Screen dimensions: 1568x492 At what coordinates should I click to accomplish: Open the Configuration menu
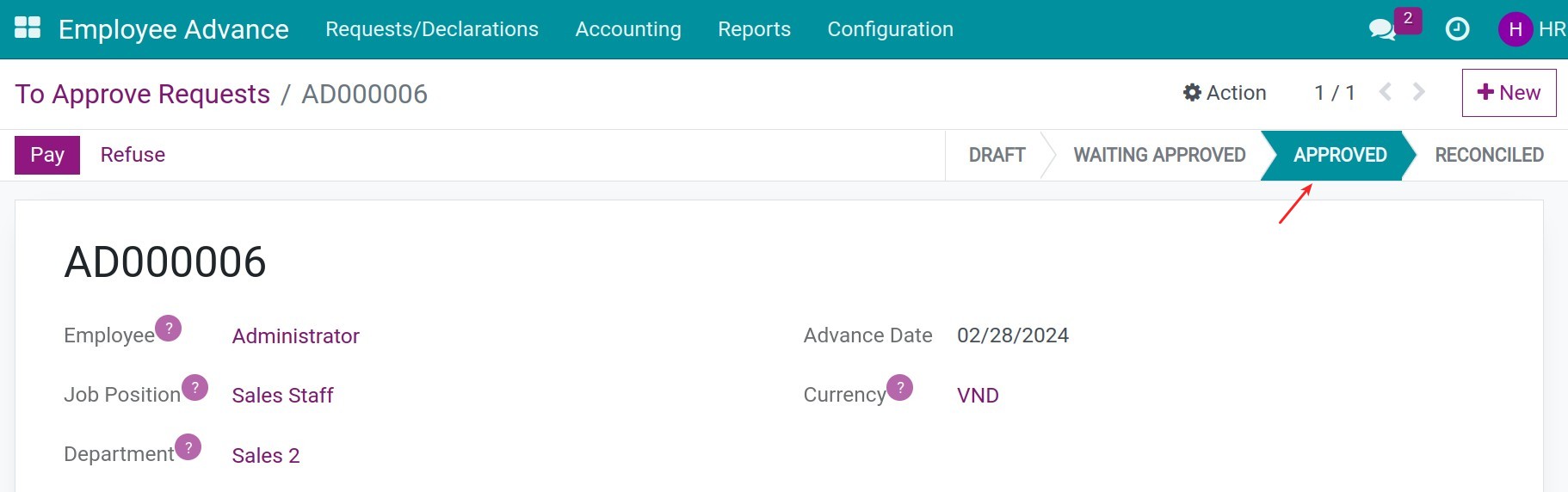pos(890,29)
